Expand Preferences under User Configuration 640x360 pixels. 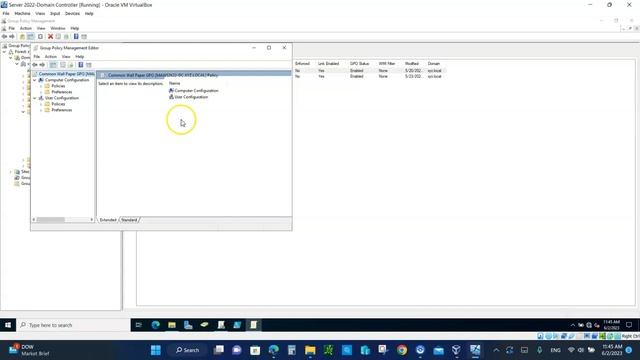(x=41, y=110)
